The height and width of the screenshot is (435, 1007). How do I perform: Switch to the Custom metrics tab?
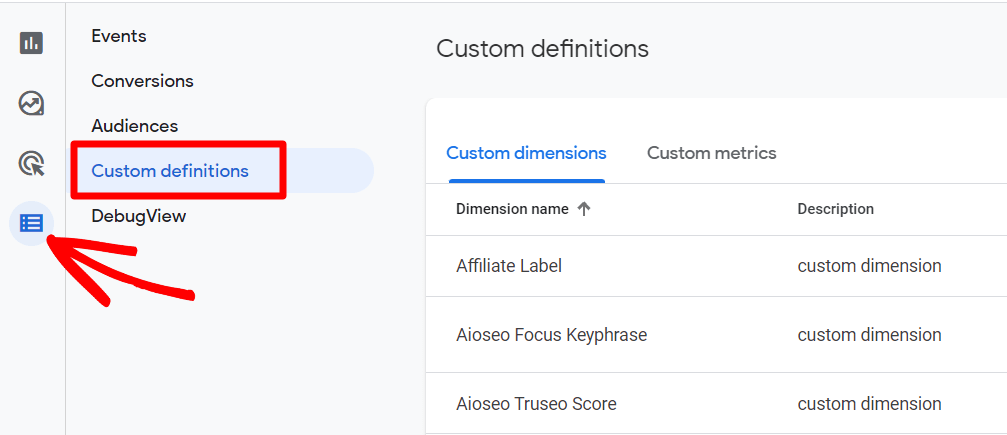712,153
